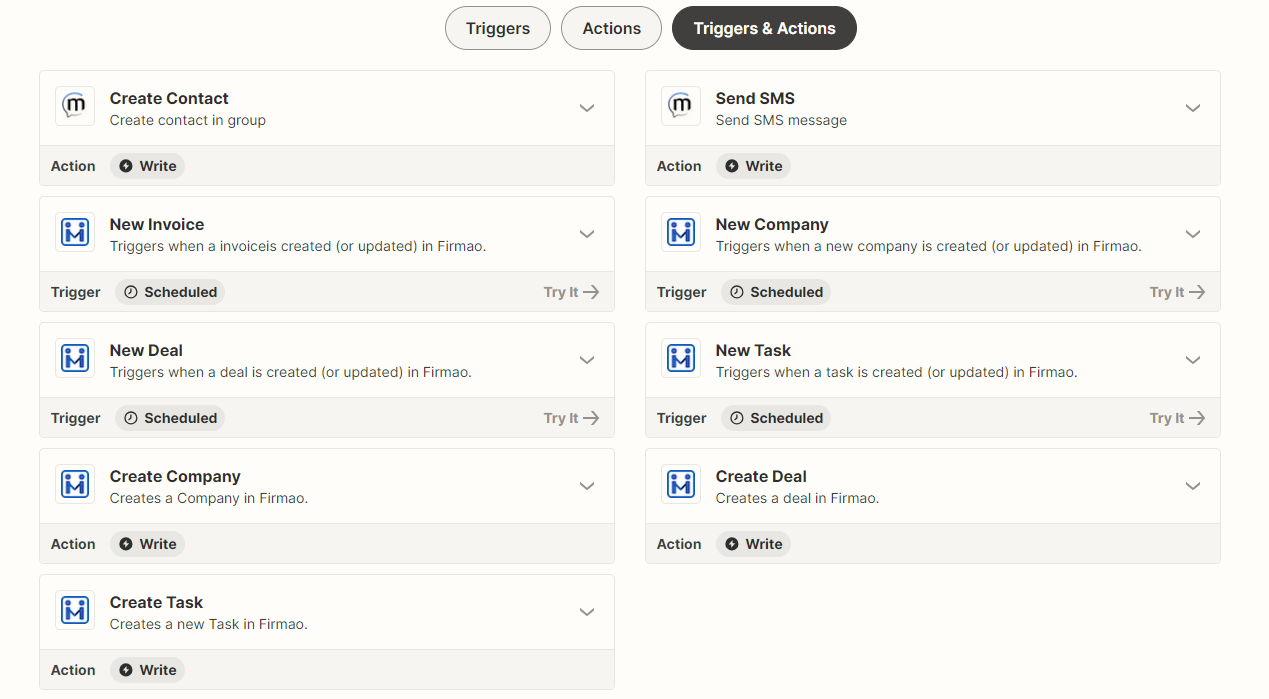The height and width of the screenshot is (699, 1269).
Task: Open the Create Deal title
Action: [x=761, y=476]
